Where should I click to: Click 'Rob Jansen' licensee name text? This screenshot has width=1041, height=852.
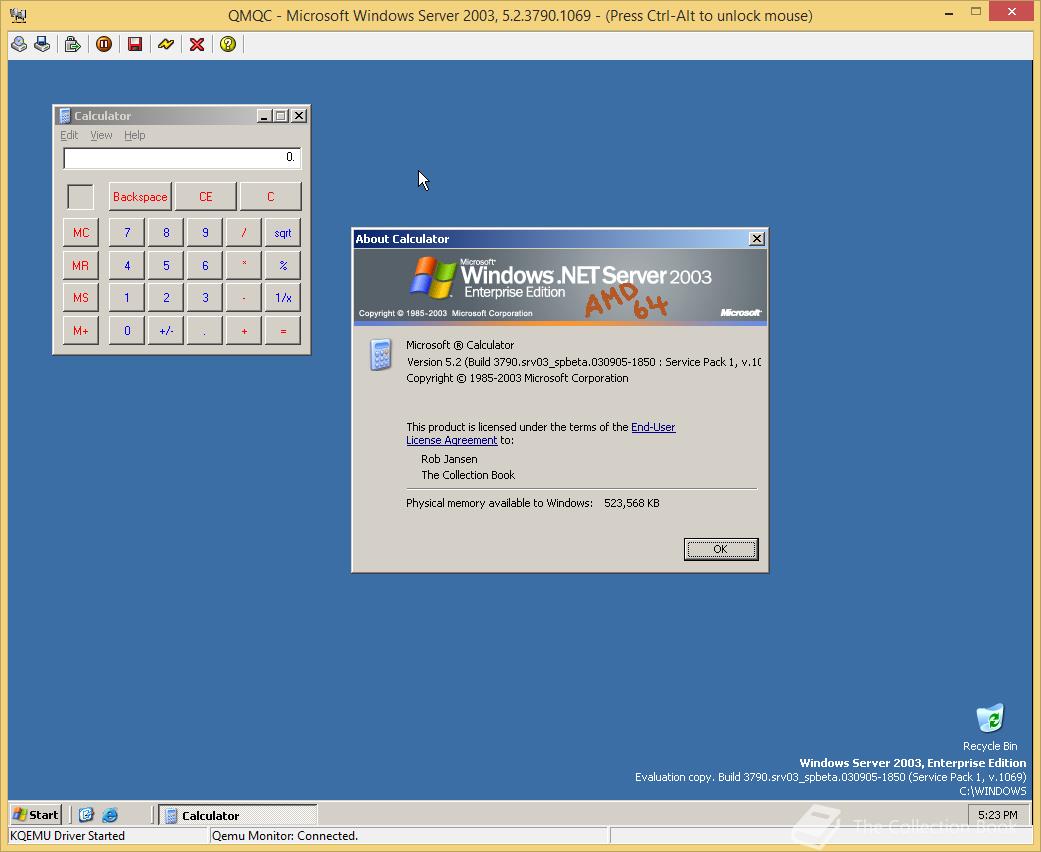point(449,459)
